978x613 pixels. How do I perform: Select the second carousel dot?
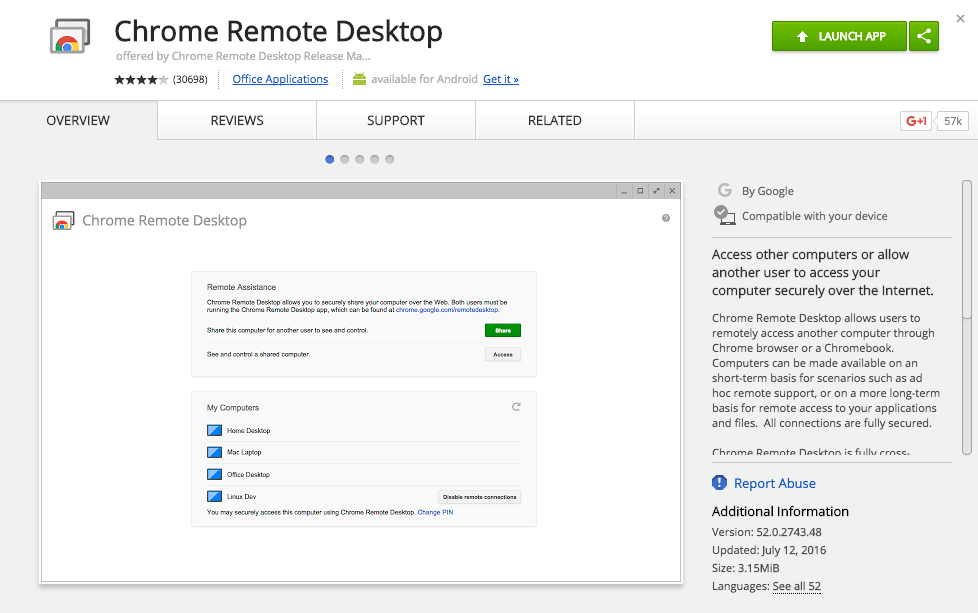click(x=344, y=159)
